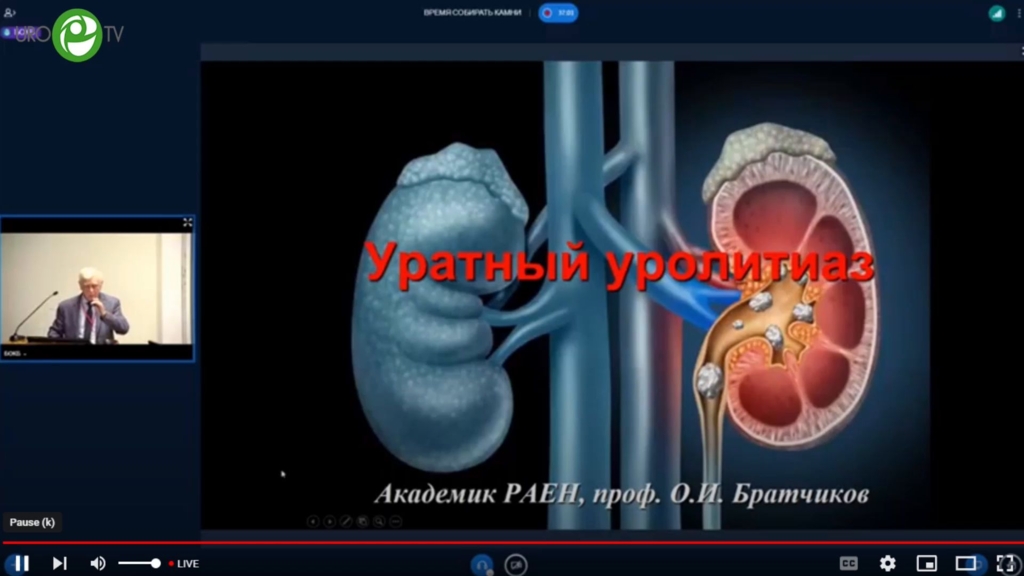Select the pen tool in slide toolbar
Viewport: 1024px width, 576px height.
(x=346, y=521)
